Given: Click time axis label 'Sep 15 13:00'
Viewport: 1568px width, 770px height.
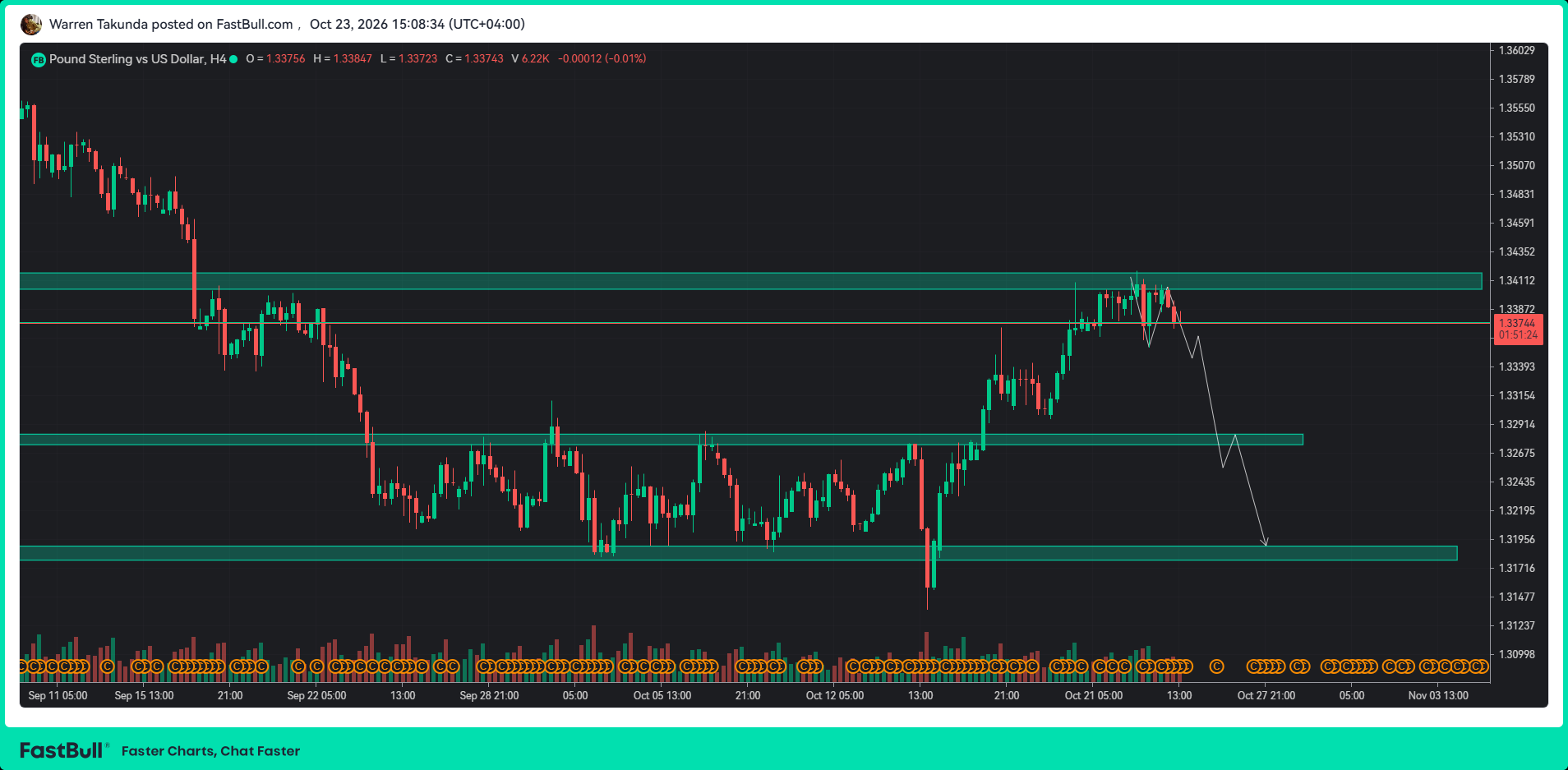Looking at the screenshot, I should pos(144,695).
